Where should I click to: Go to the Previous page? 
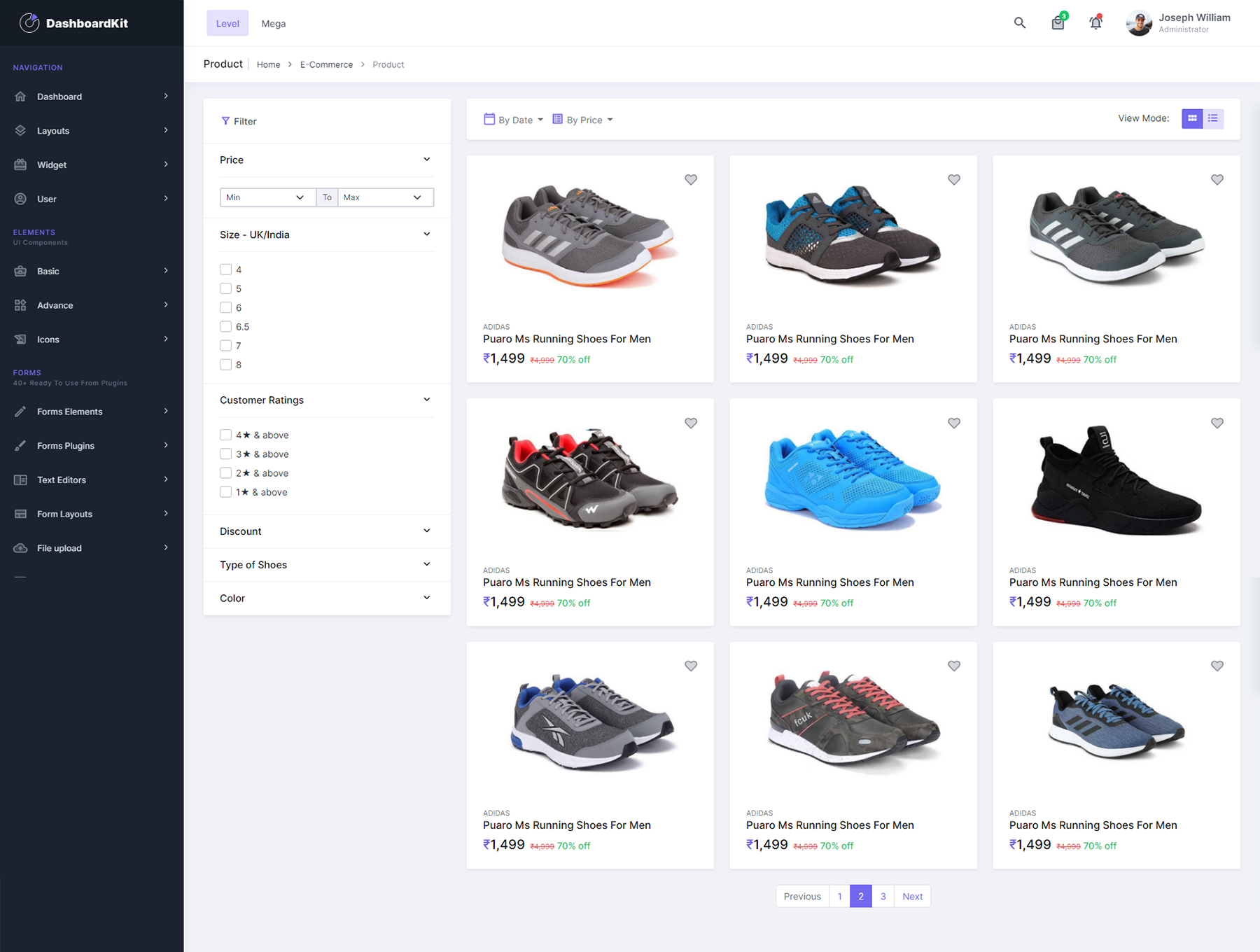(x=802, y=896)
